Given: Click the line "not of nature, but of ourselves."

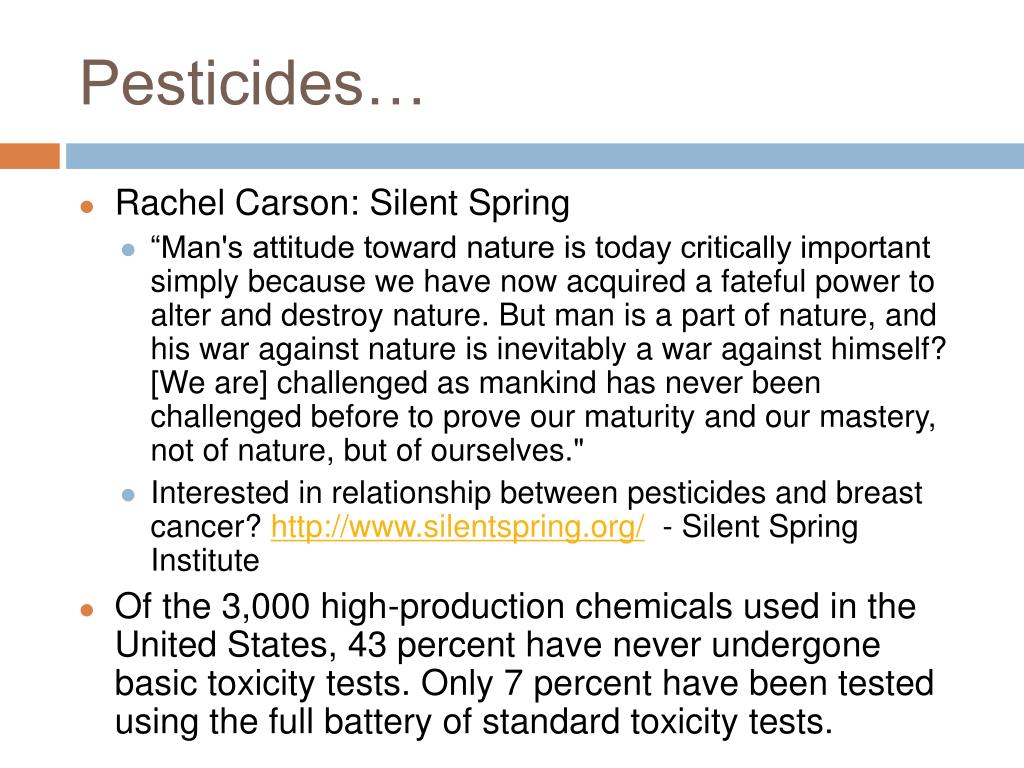Looking at the screenshot, I should pos(367,451).
